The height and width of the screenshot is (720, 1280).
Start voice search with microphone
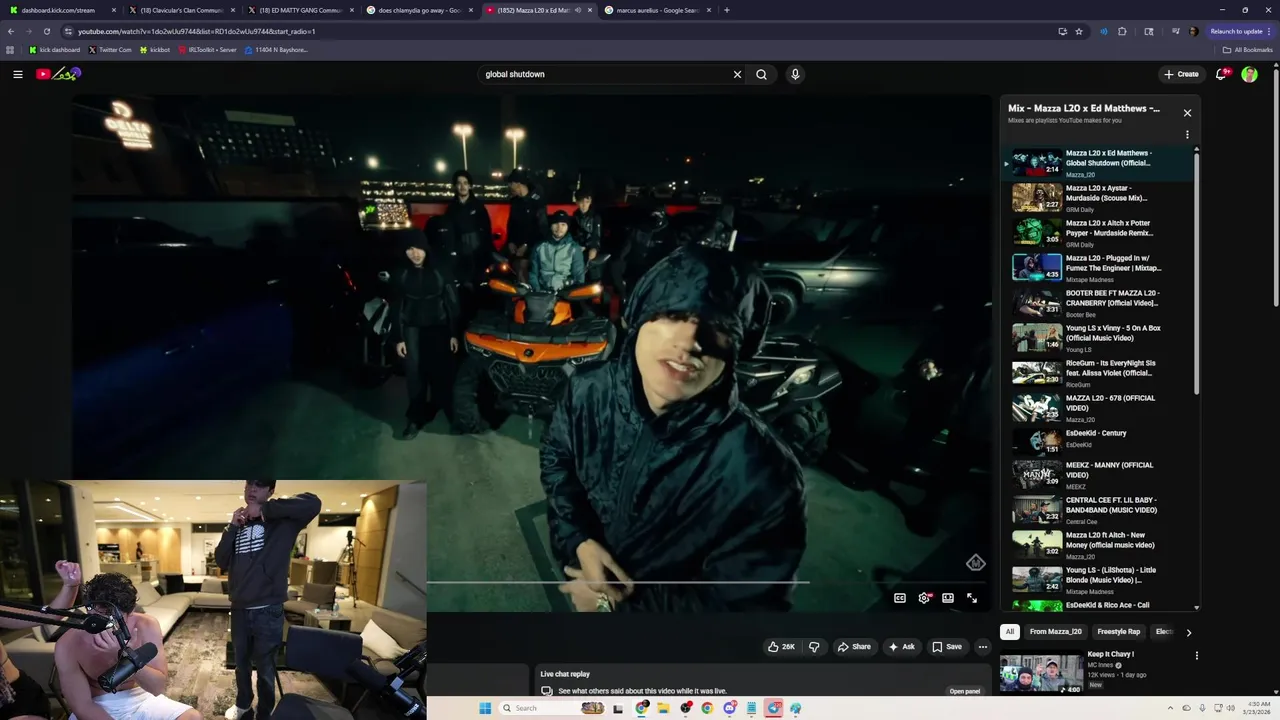tap(795, 74)
